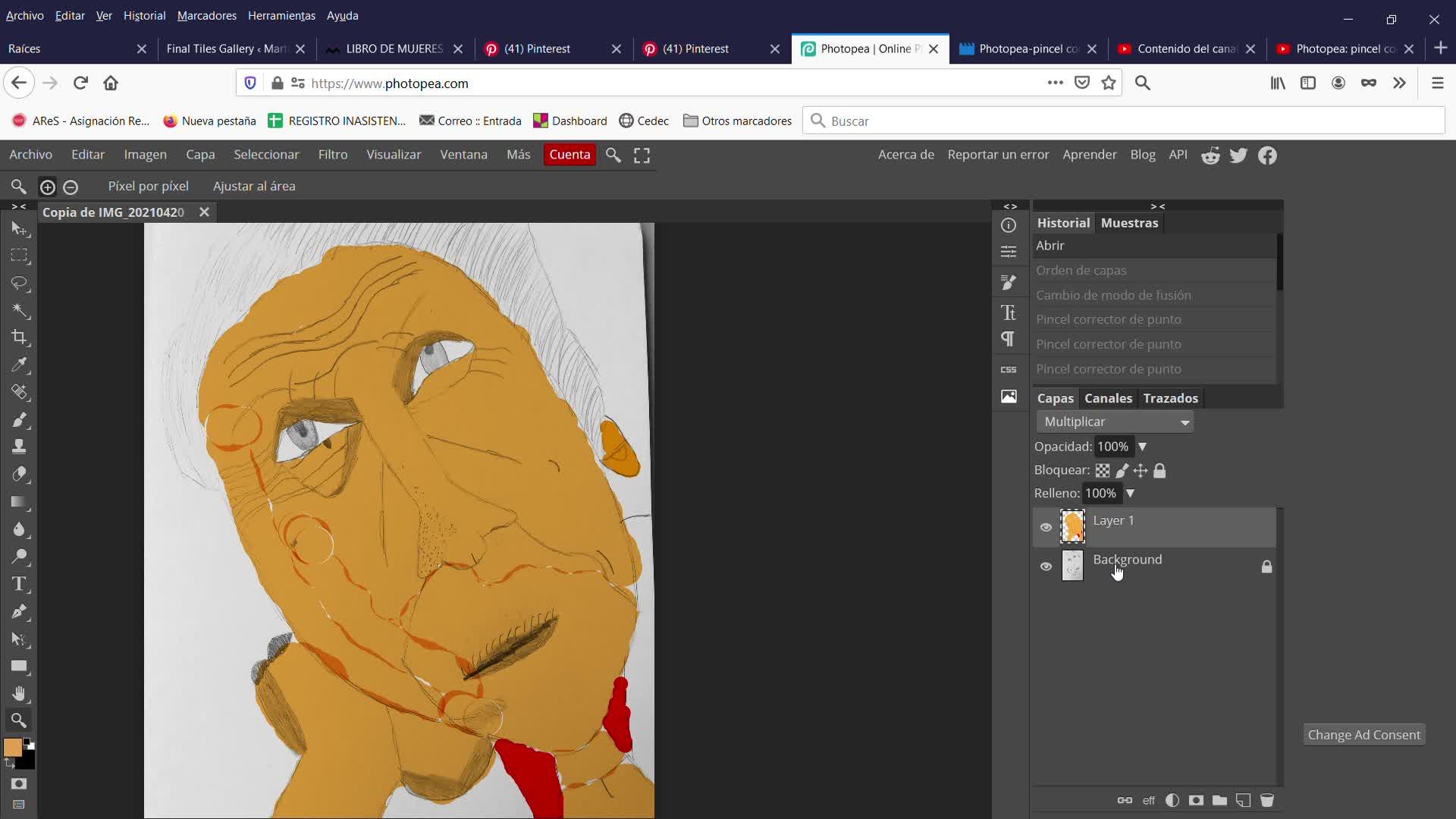This screenshot has width=1456, height=819.
Task: Create new folder in layers panel
Action: (x=1219, y=800)
